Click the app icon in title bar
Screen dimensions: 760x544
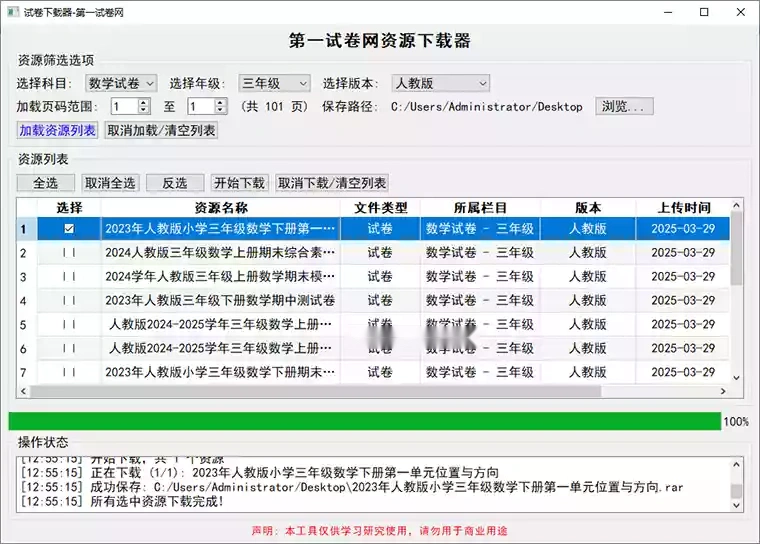click(11, 12)
